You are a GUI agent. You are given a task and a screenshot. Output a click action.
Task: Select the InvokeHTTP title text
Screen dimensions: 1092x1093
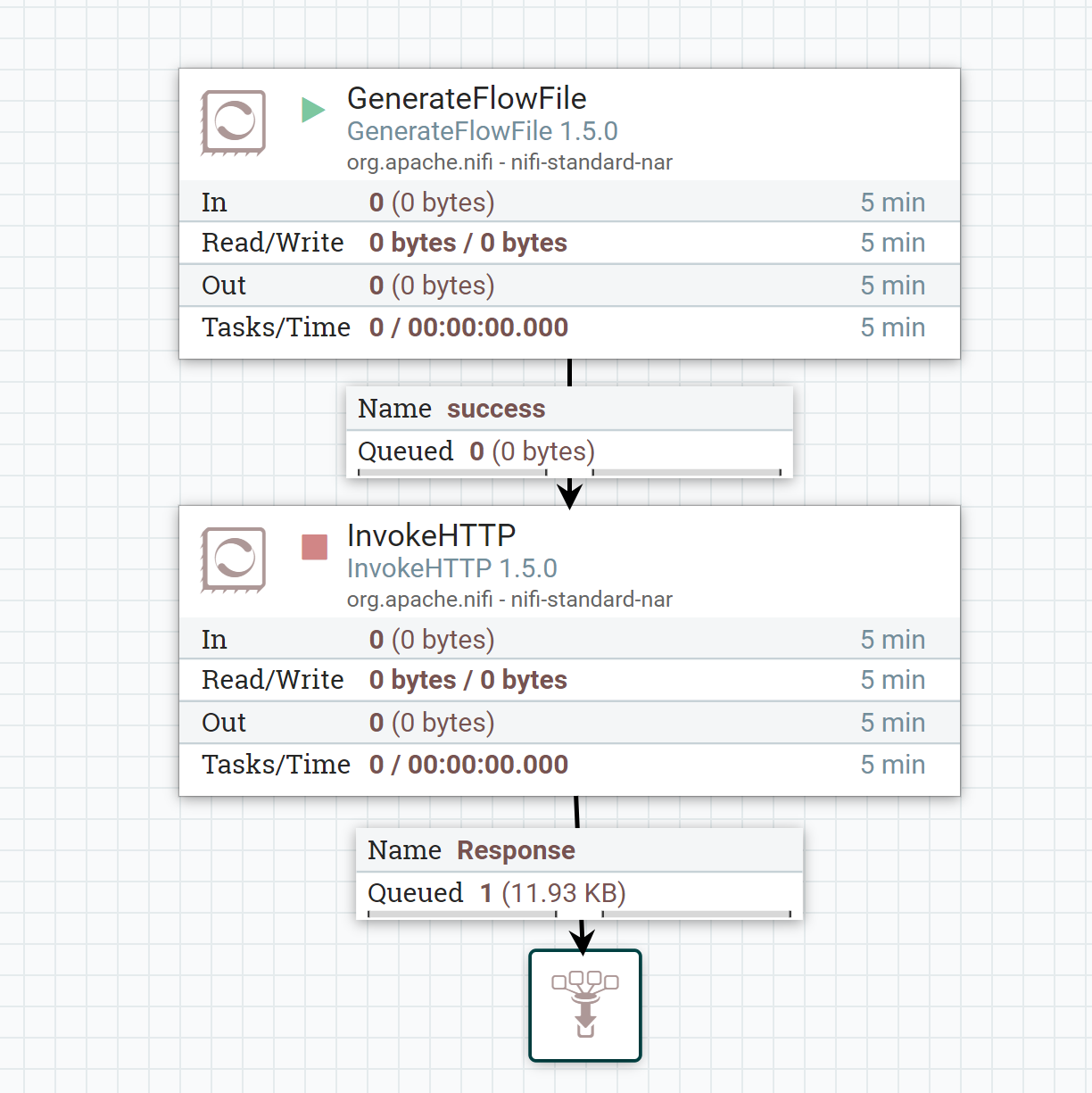(431, 536)
